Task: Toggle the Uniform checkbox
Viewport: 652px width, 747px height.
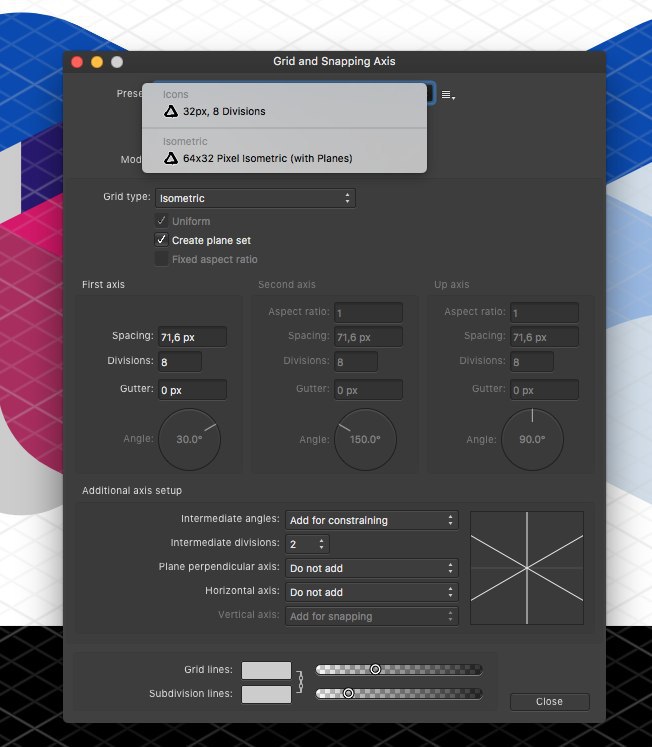Action: tap(161, 221)
